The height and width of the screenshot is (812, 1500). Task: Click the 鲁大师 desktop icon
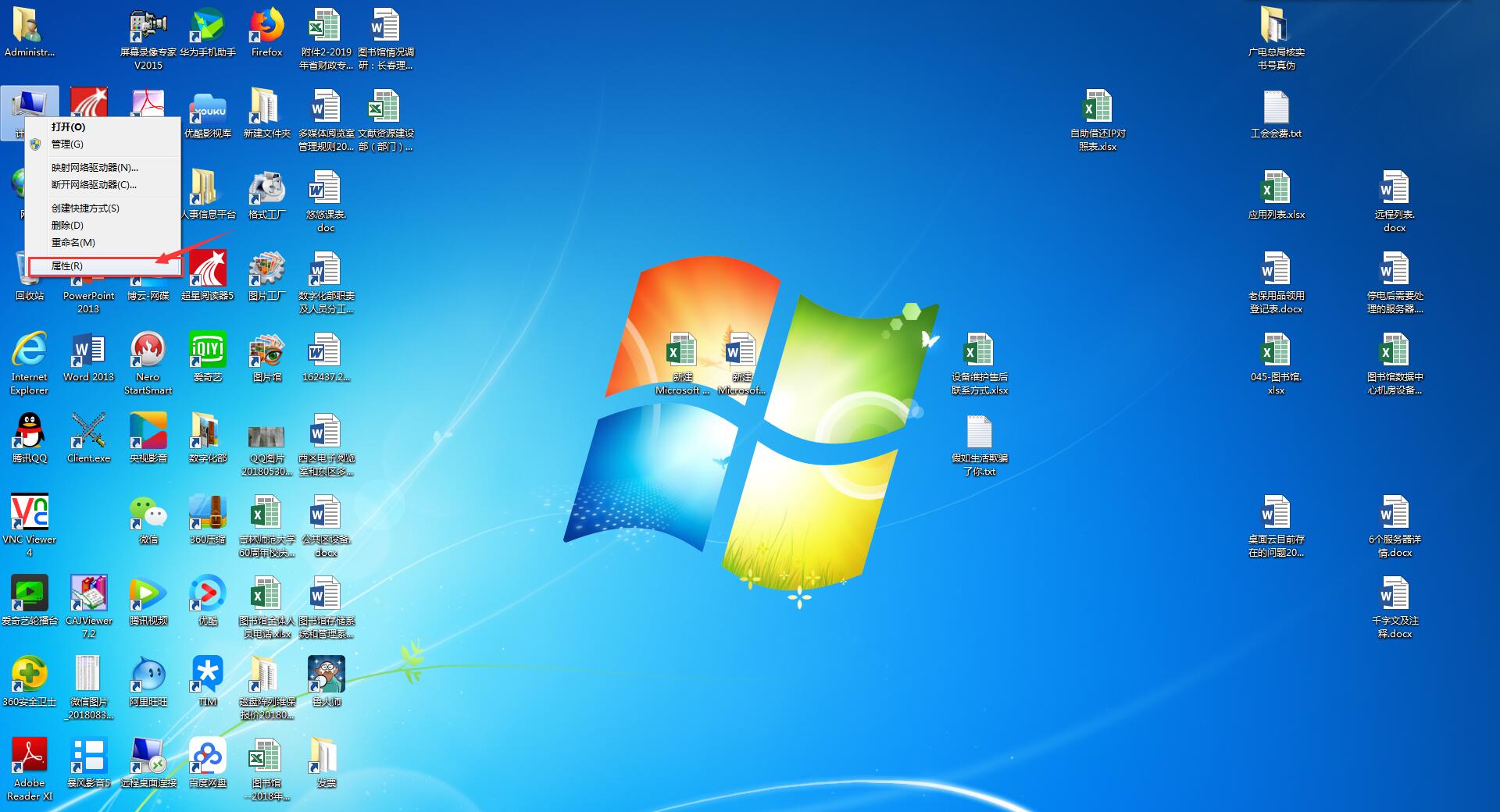click(327, 682)
